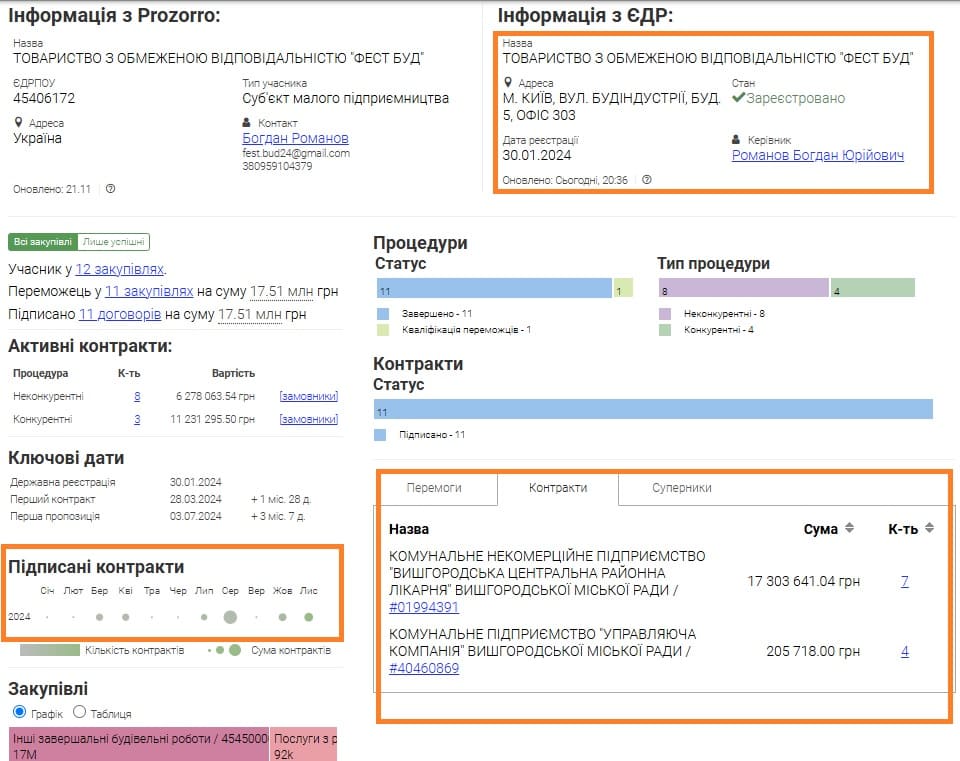Select the Таблиця radio button
960x761 pixels.
pos(80,713)
